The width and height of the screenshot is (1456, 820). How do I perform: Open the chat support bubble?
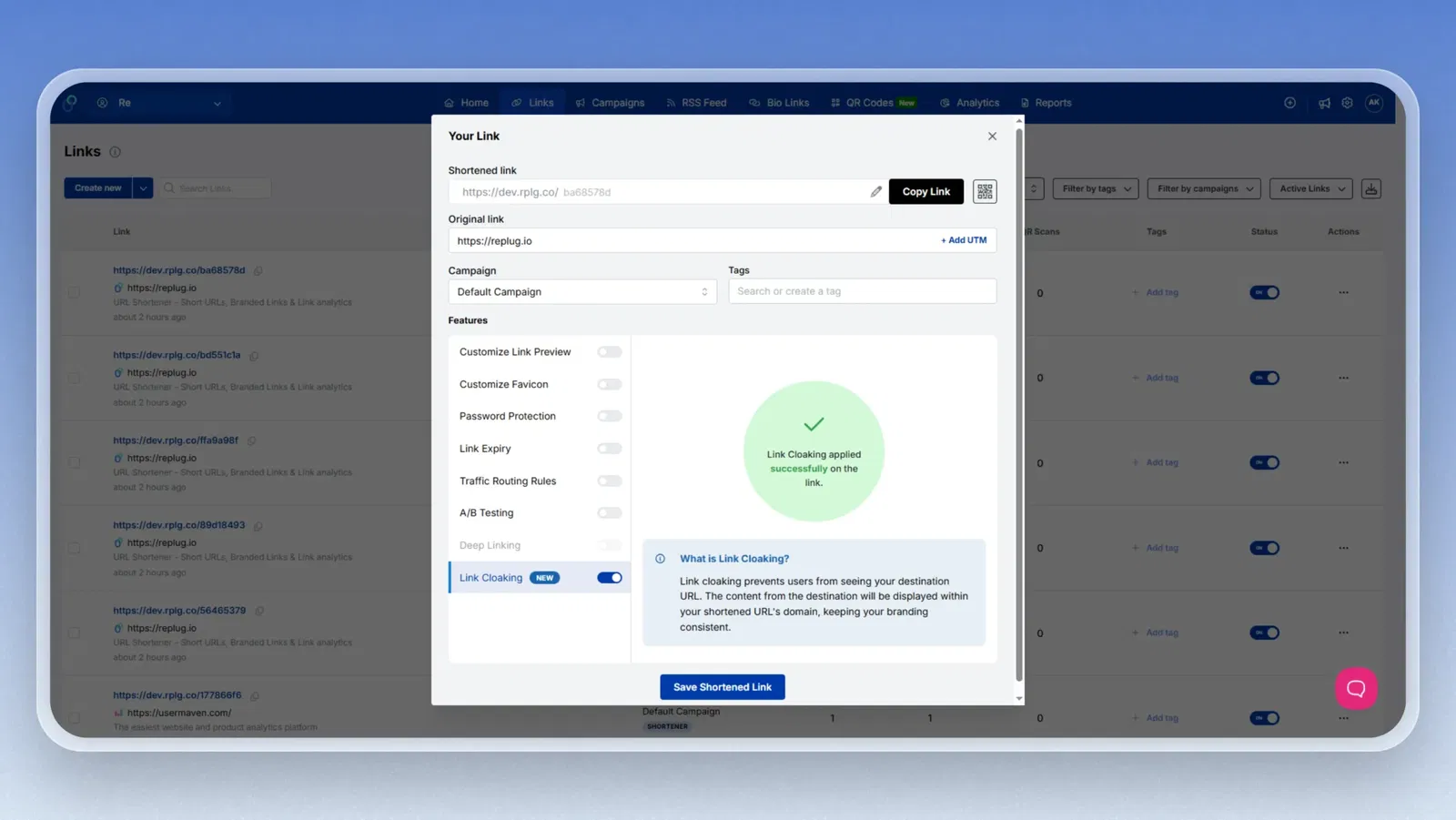pyautogui.click(x=1356, y=688)
